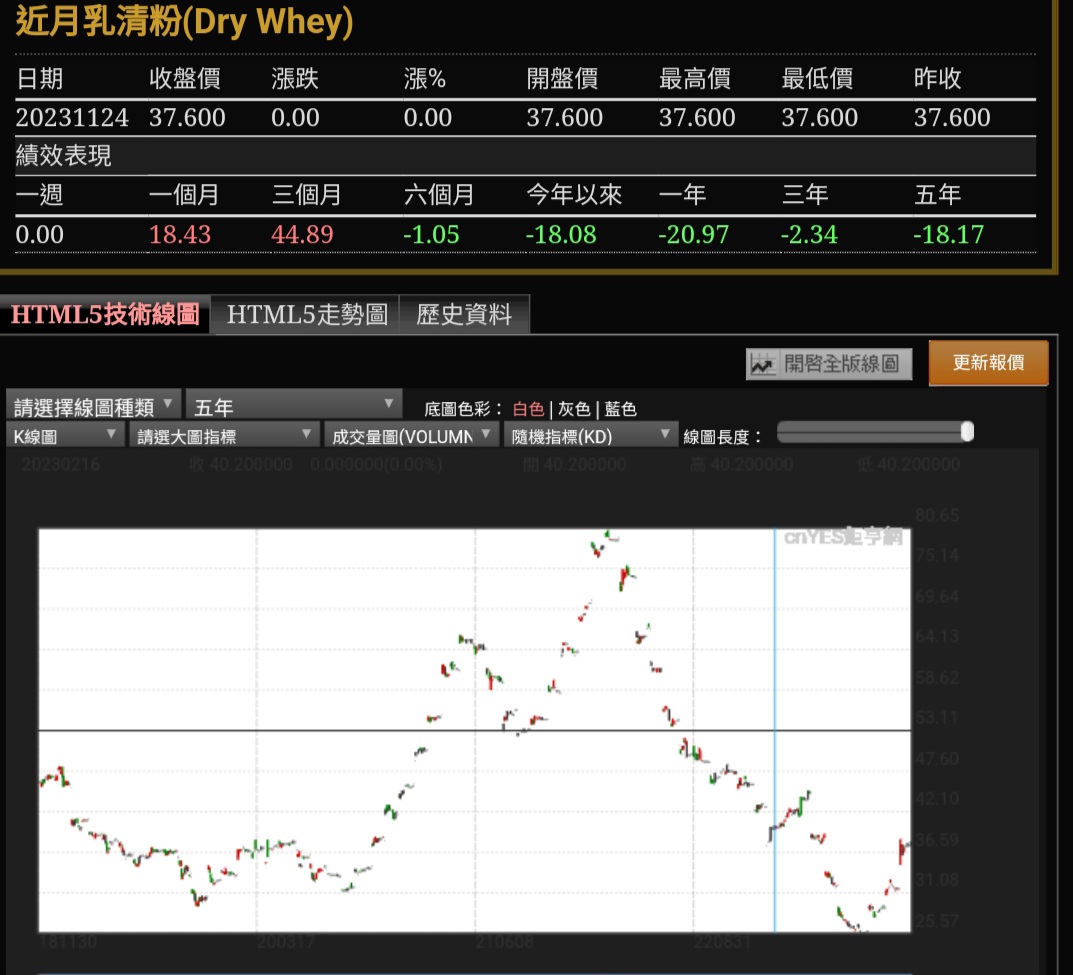This screenshot has width=1073, height=975.
Task: Set chart background to 灰色
Action: tap(574, 409)
